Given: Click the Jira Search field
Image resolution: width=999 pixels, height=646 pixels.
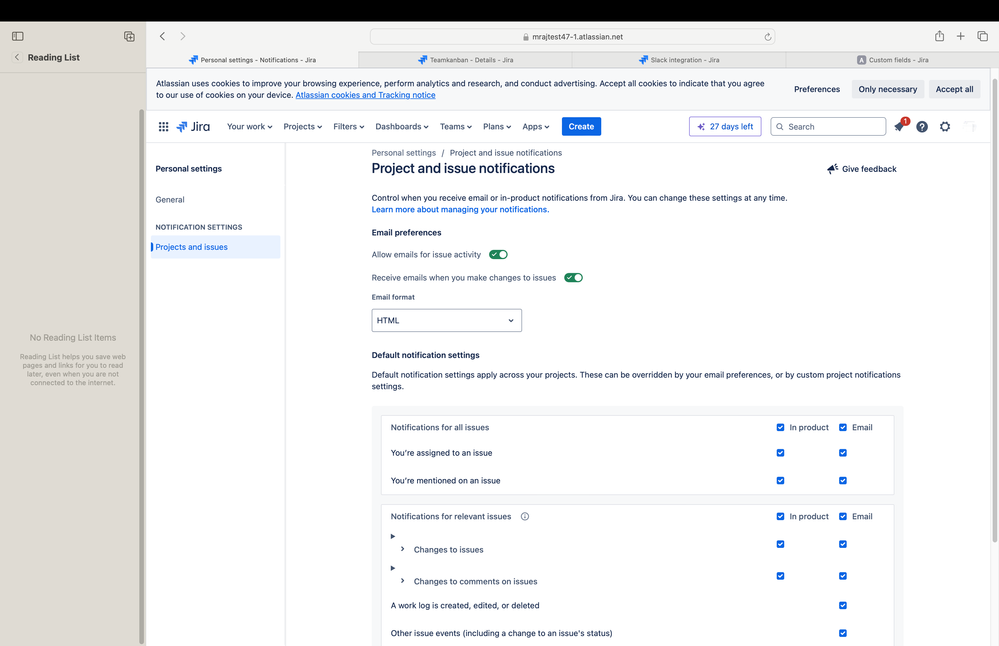Looking at the screenshot, I should pyautogui.click(x=828, y=127).
